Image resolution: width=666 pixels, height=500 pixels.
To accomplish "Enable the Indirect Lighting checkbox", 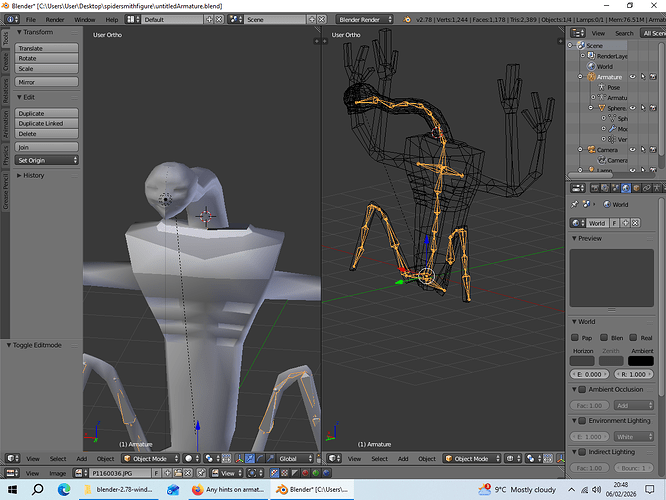I will 582,452.
